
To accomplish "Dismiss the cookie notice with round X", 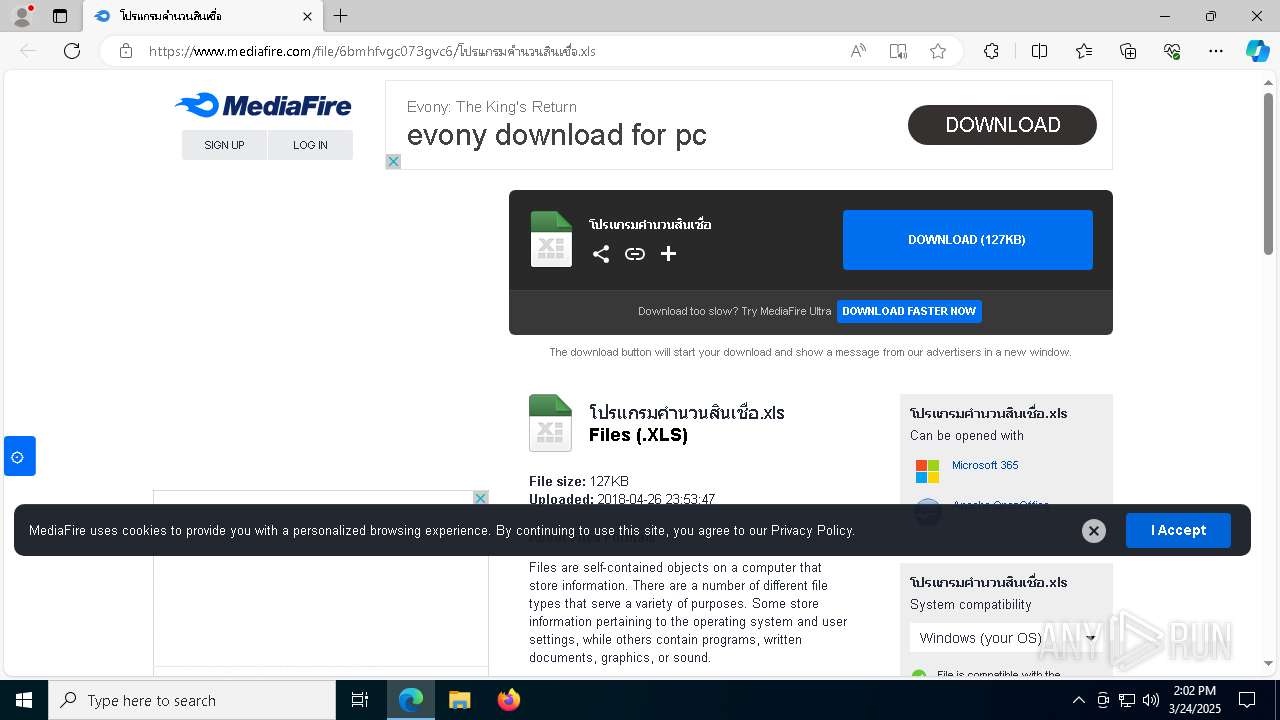I will pyautogui.click(x=1094, y=531).
